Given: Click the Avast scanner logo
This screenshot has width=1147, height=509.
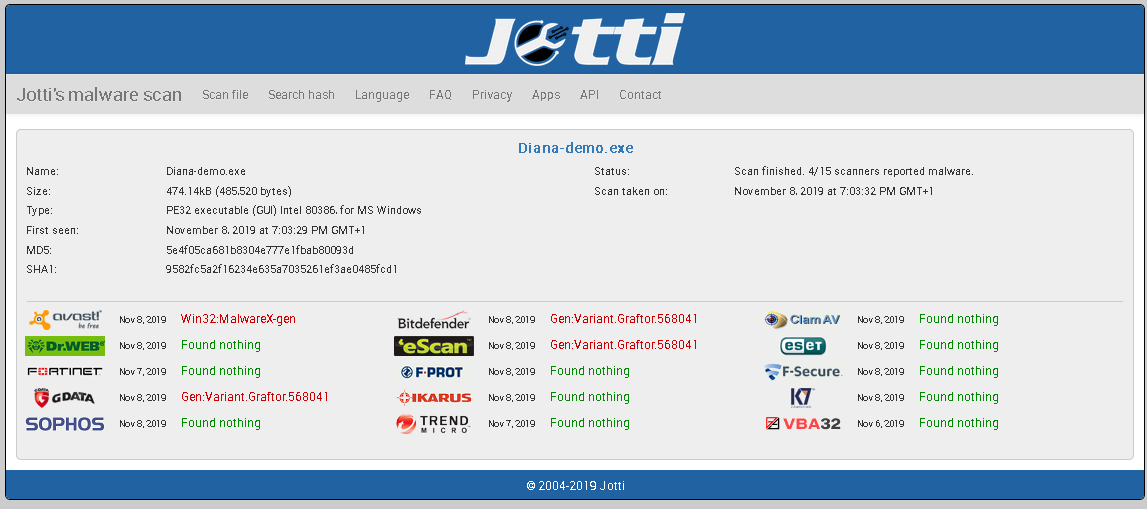Looking at the screenshot, I should (x=65, y=320).
